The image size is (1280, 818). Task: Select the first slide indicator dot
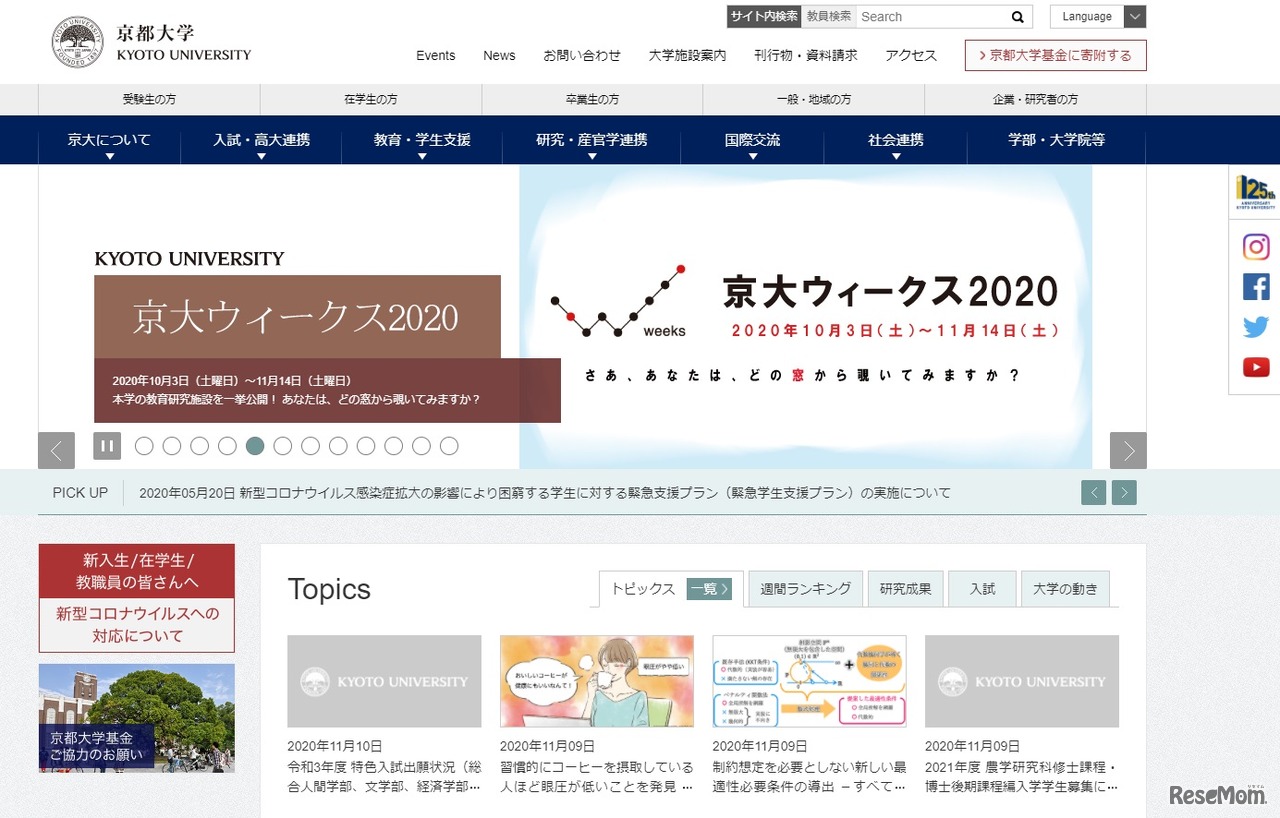pos(144,446)
